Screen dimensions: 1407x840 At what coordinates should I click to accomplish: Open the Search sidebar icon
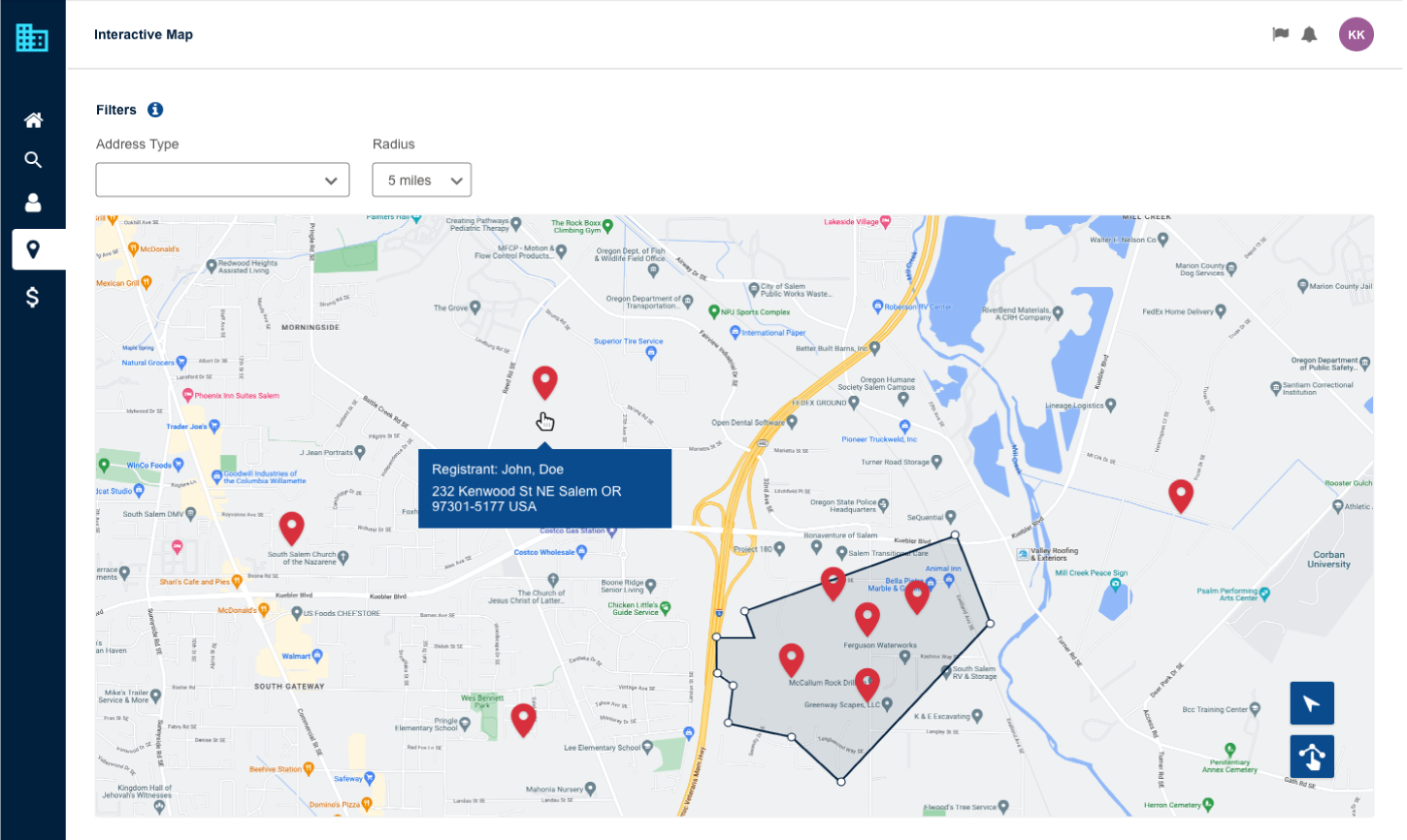pos(33,160)
